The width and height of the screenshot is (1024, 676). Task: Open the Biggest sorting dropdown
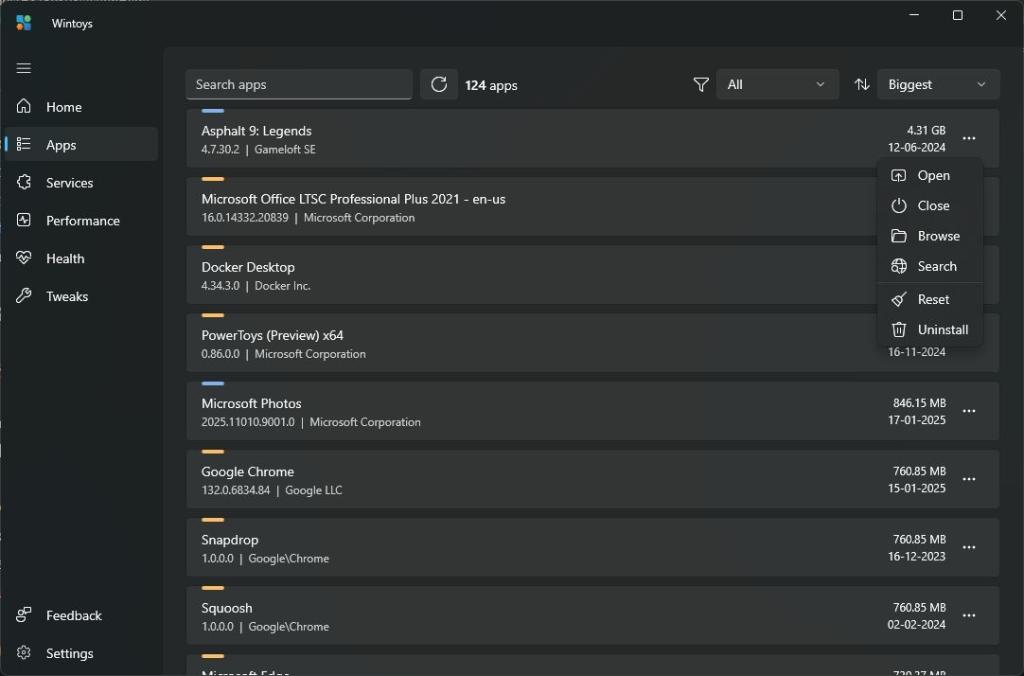tap(937, 84)
